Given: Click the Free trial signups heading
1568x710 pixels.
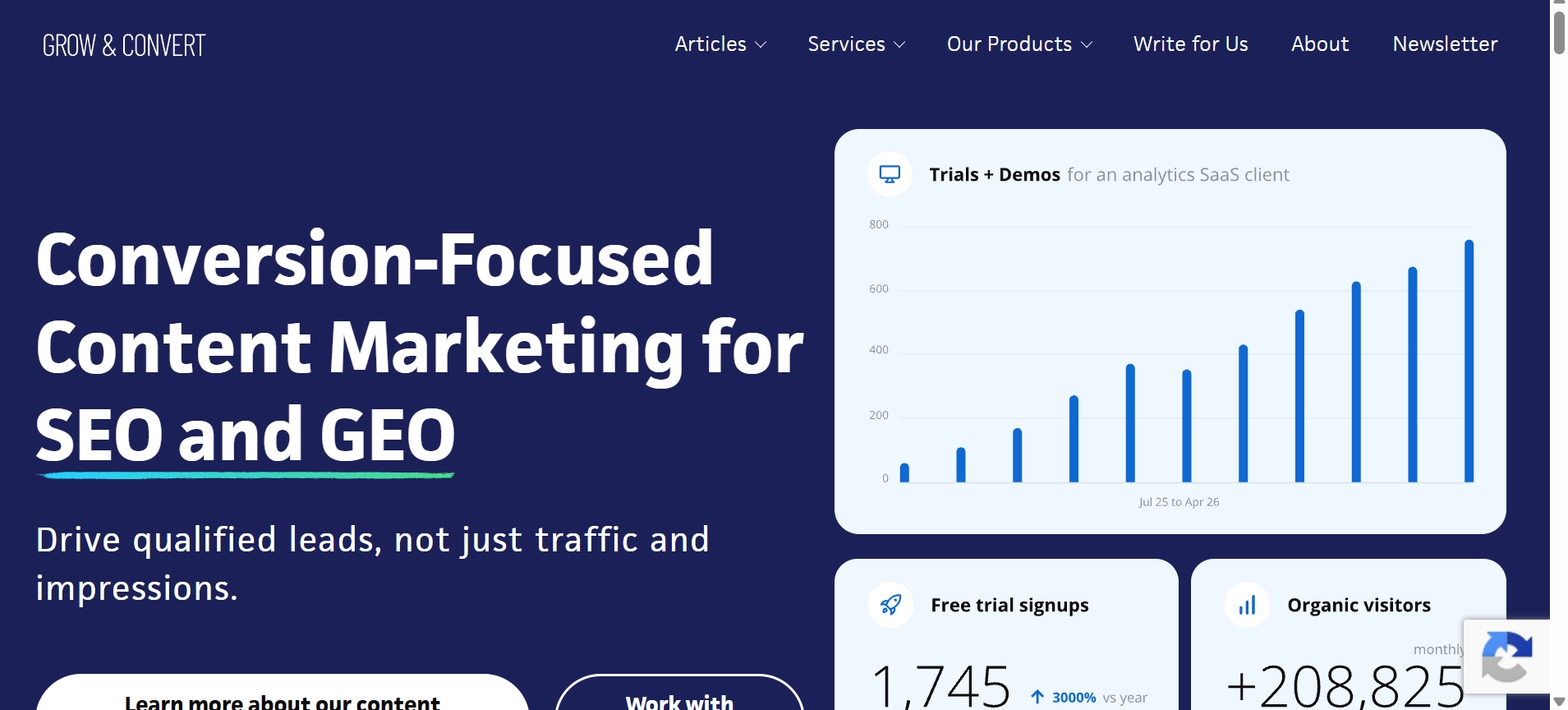Looking at the screenshot, I should coord(1009,606).
